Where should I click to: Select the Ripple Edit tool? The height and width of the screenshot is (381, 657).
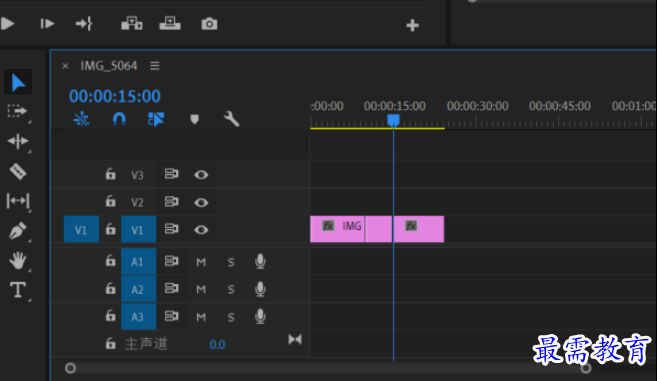point(18,141)
